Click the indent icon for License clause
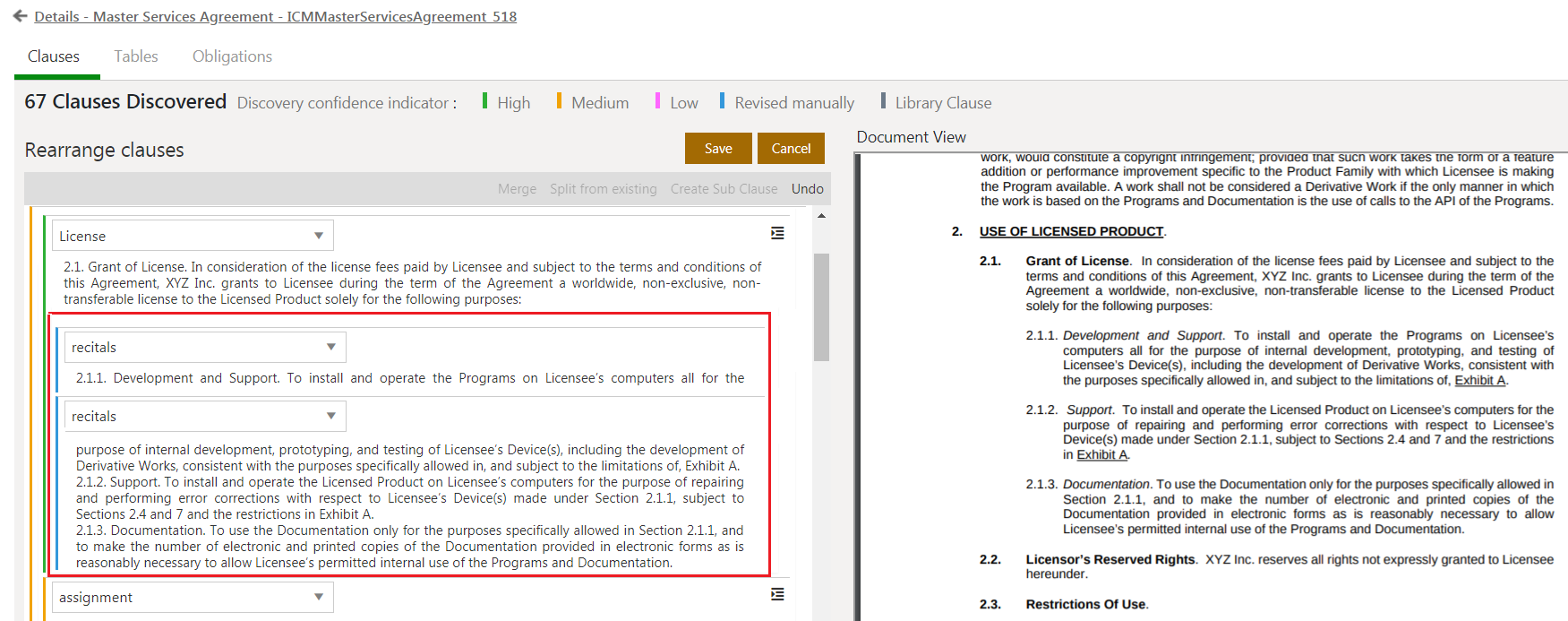The image size is (1568, 621). pyautogui.click(x=777, y=233)
